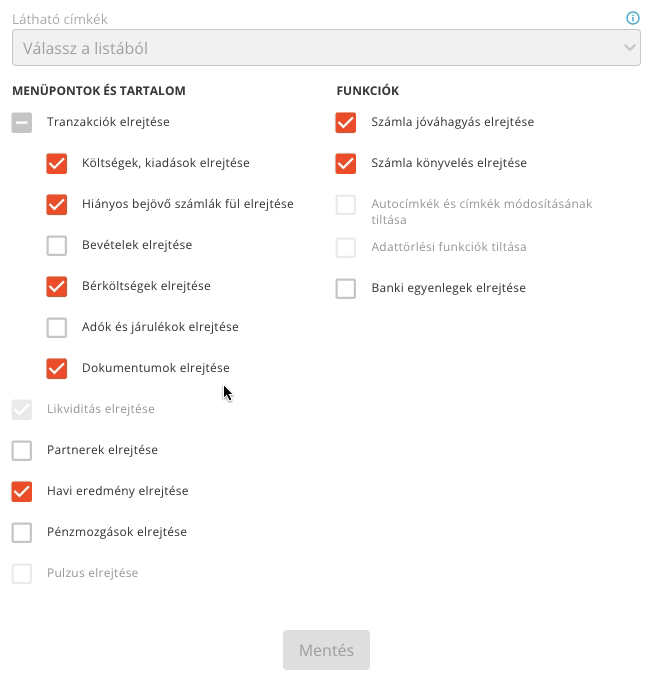Uncheck Költségek, kiadások elrejtése

click(x=57, y=164)
